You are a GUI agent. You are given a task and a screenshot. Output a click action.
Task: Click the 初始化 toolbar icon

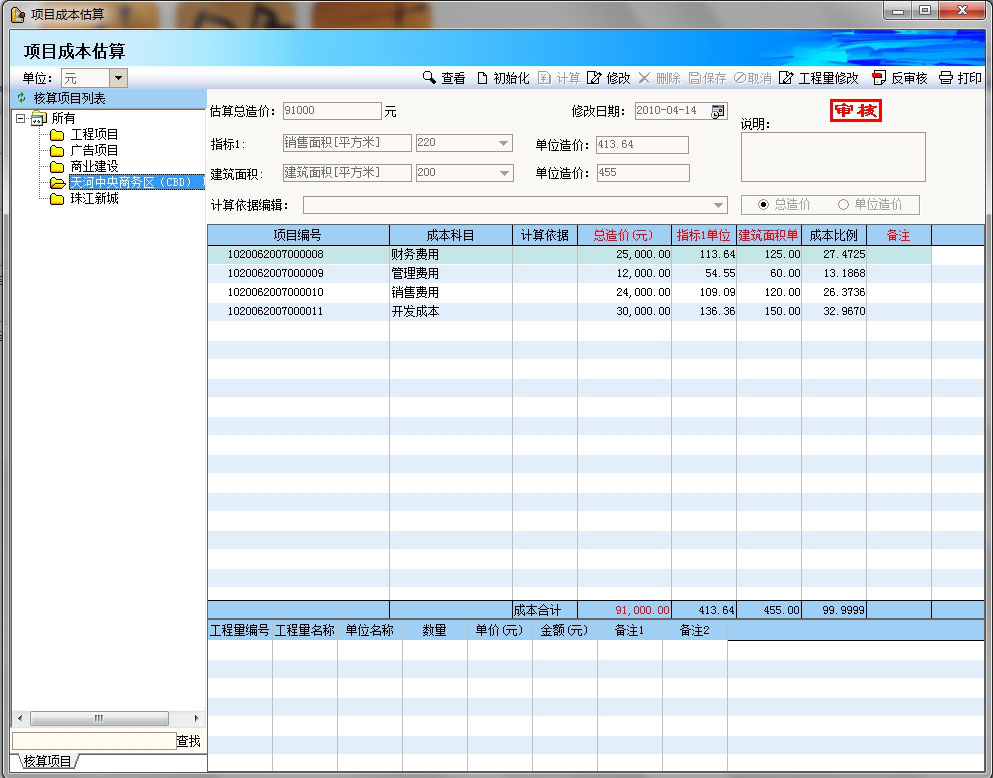pyautogui.click(x=482, y=78)
